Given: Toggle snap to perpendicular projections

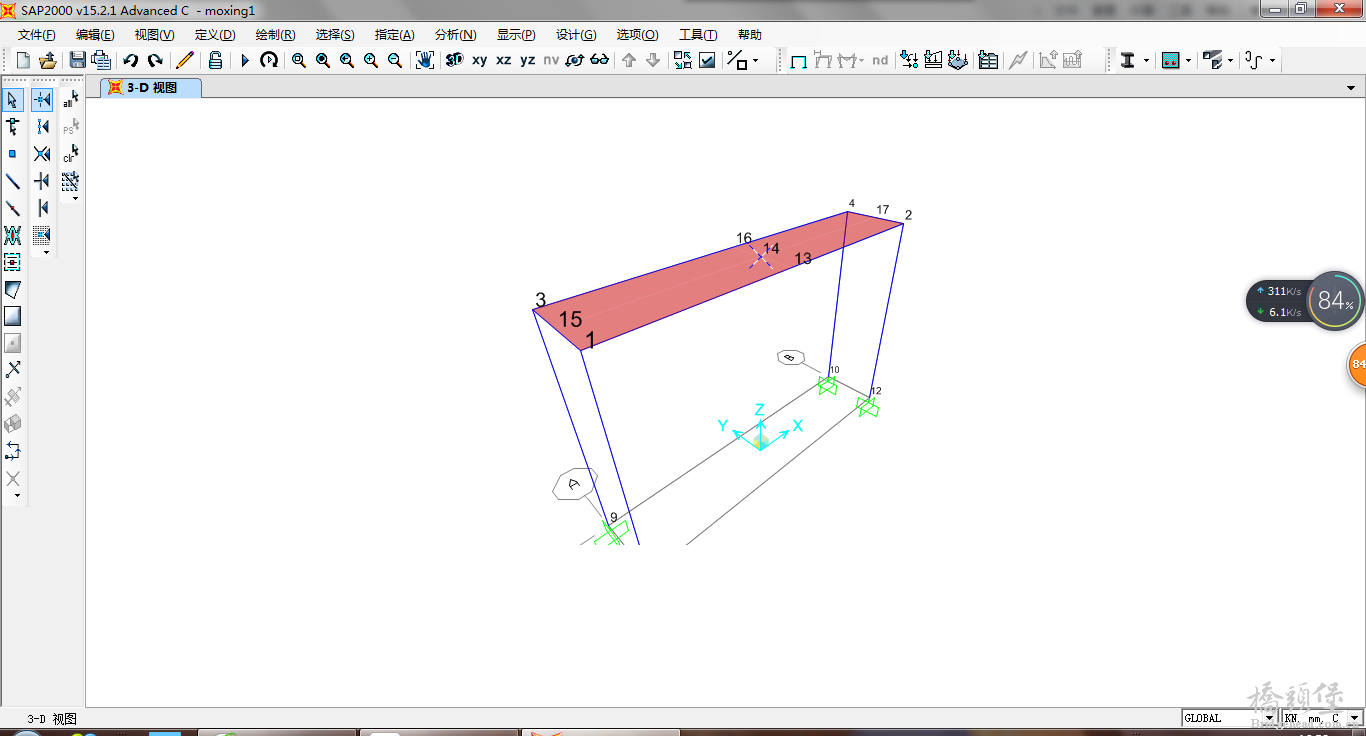Looking at the screenshot, I should coord(42,181).
